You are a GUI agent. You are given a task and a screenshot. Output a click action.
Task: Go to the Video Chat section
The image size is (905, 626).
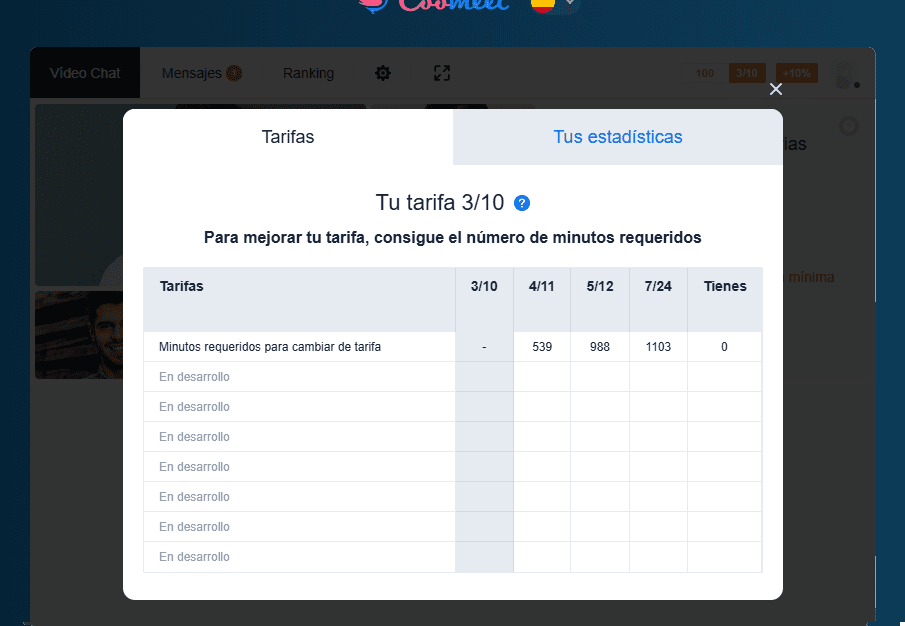pos(85,73)
